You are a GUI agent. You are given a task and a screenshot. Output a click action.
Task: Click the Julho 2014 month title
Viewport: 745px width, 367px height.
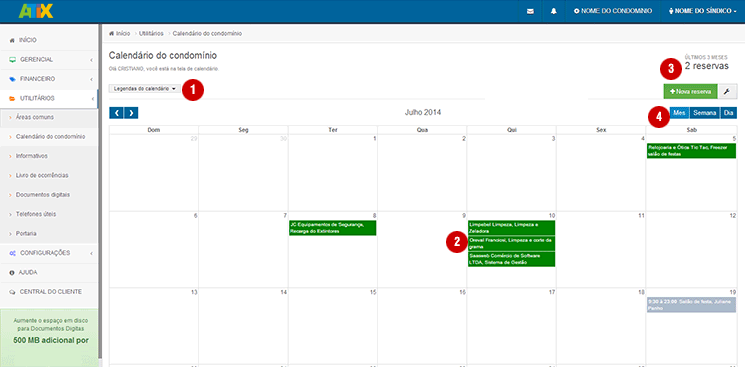[423, 113]
